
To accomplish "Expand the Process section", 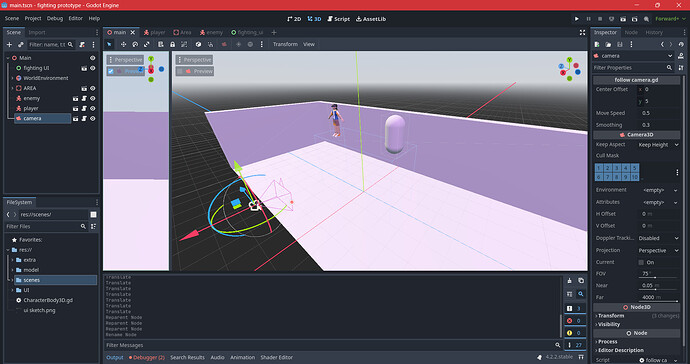I will click(x=636, y=342).
